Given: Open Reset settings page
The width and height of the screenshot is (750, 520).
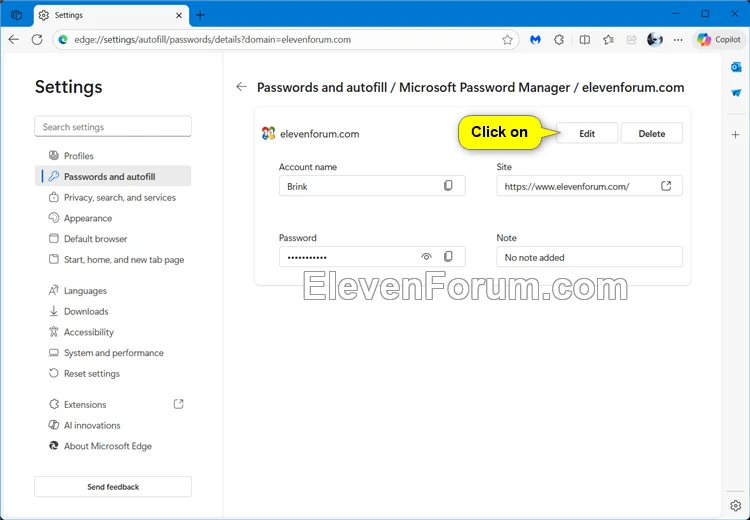Looking at the screenshot, I should pos(113,373).
